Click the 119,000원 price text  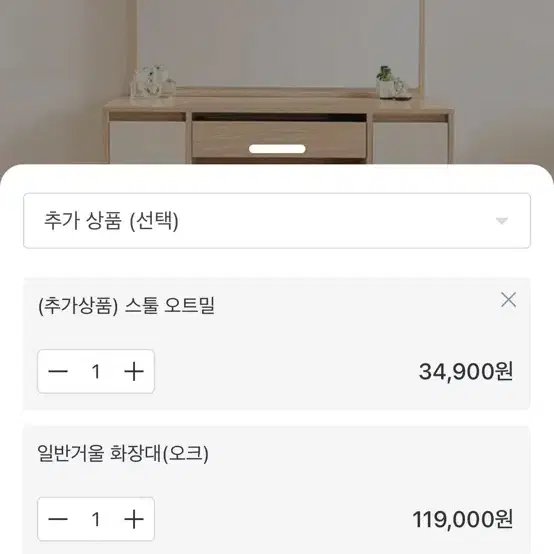(462, 519)
